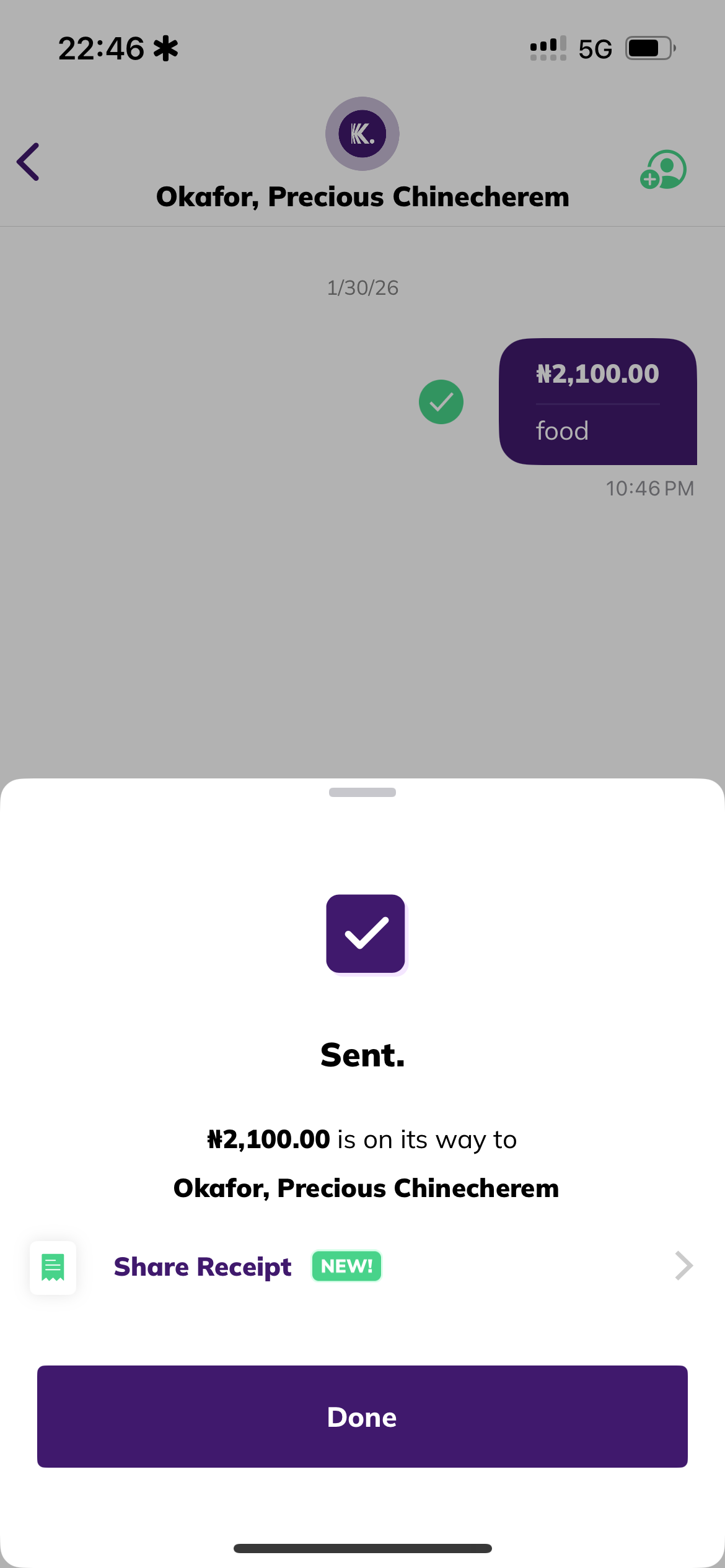This screenshot has width=725, height=1568.
Task: Tap the back chevron arrow
Action: point(29,162)
